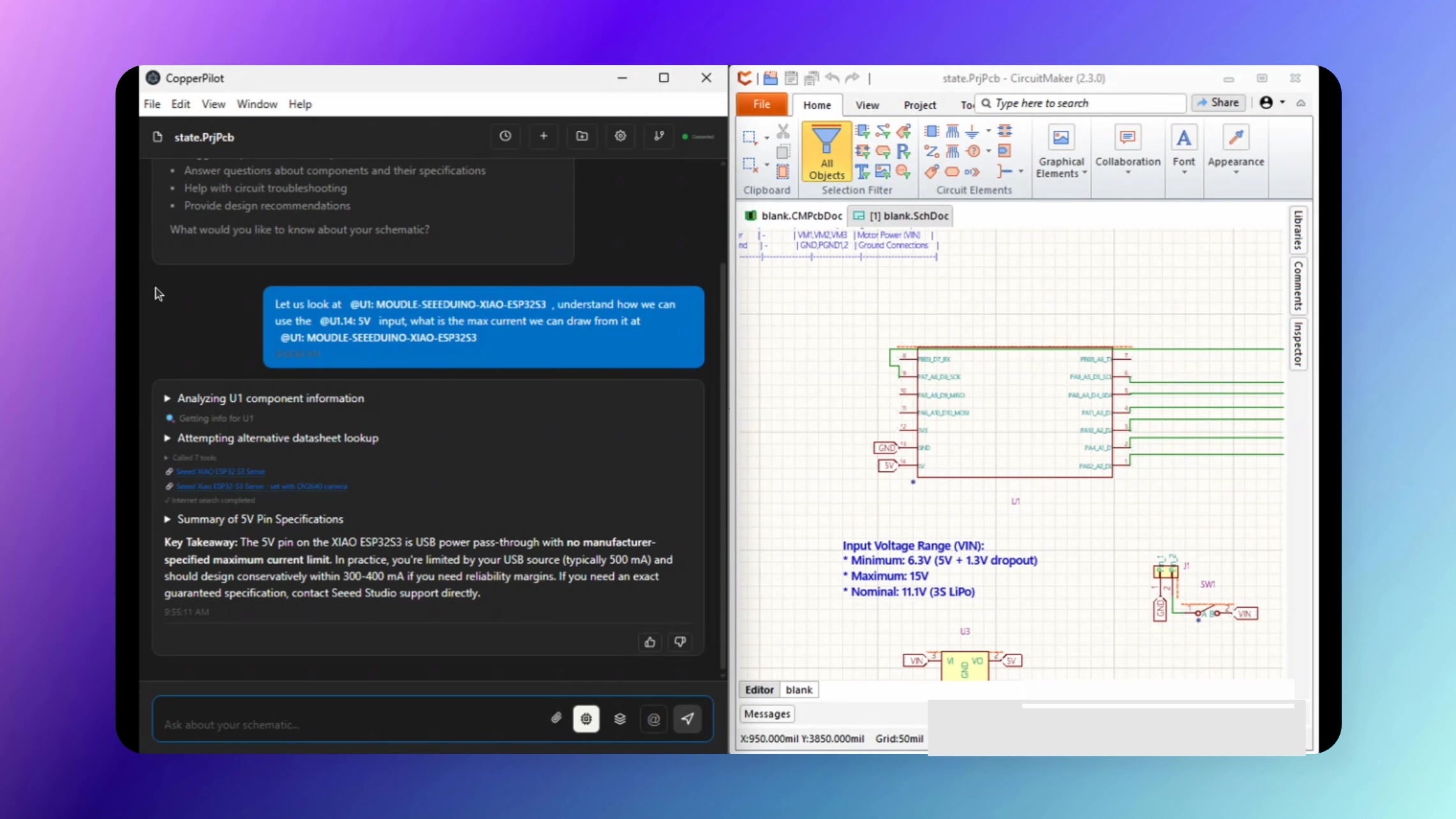Toggle the ports selection filter icon
Image resolution: width=1456 pixels, height=819 pixels.
[883, 152]
